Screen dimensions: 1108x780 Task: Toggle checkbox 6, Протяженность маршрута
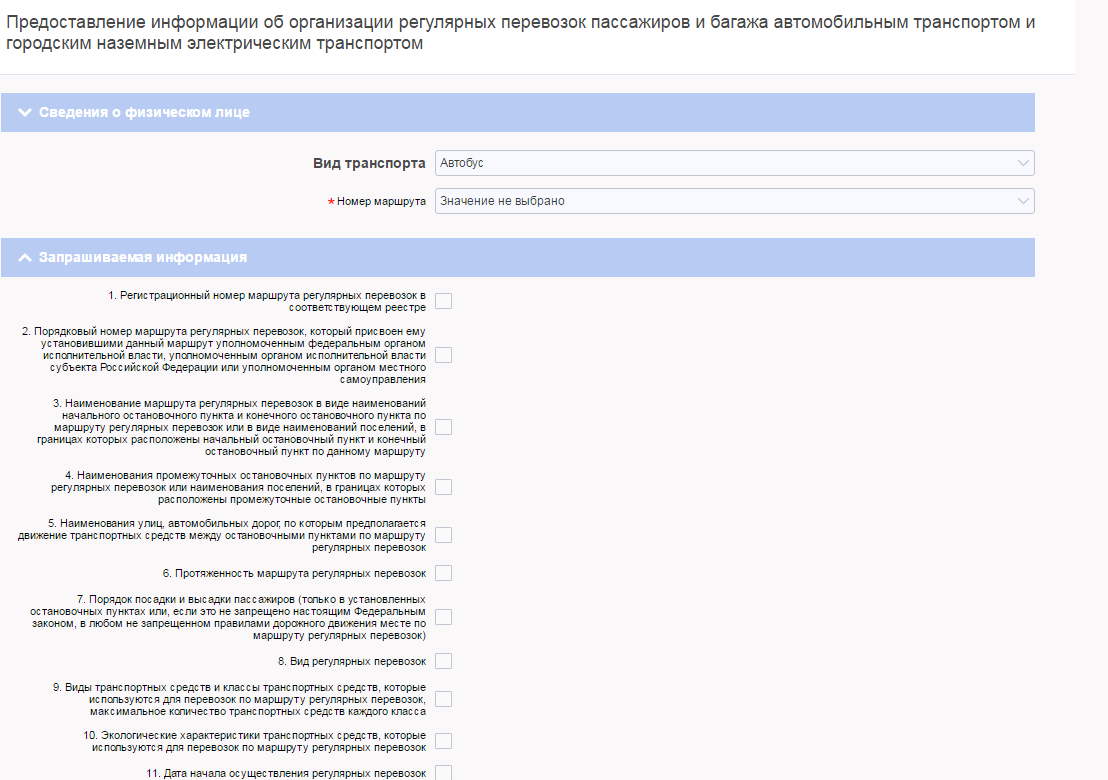click(x=443, y=573)
